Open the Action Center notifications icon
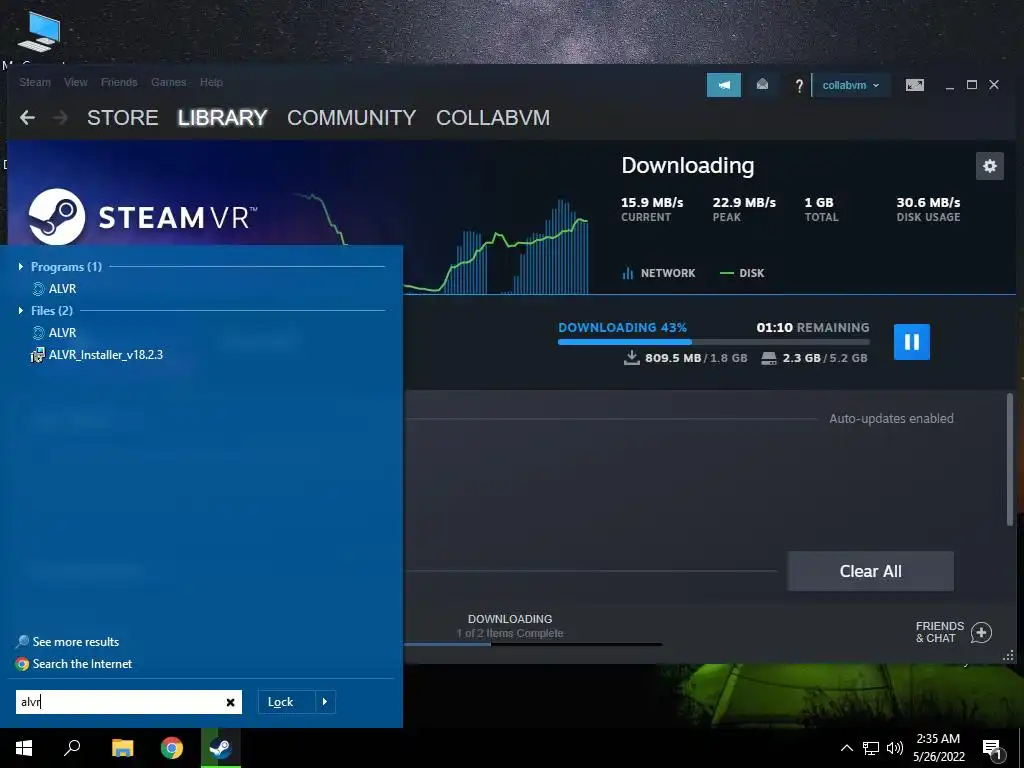Screen dimensions: 1024x768 (x=993, y=748)
